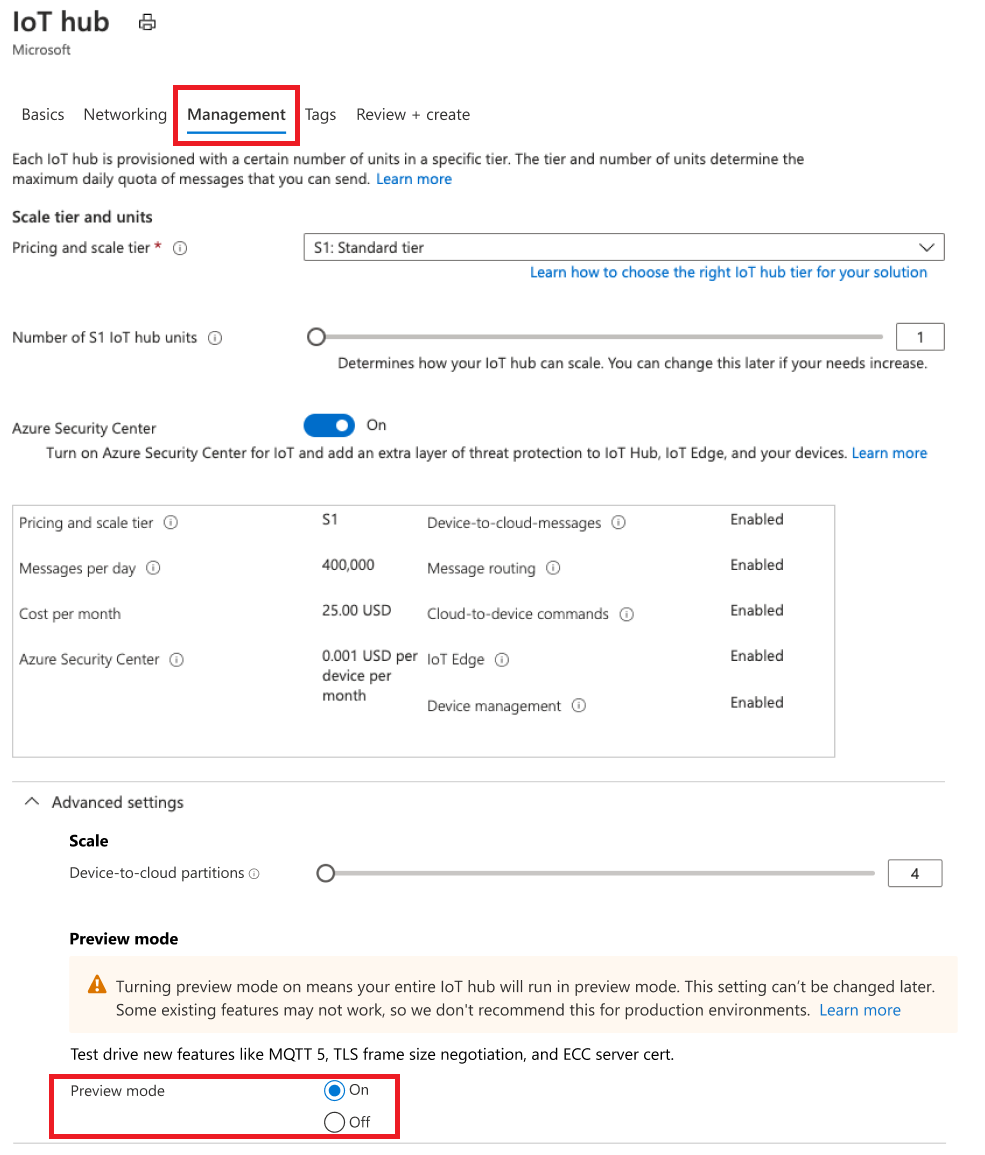Click info icon next to Message routing
The image size is (985, 1155).
(553, 568)
